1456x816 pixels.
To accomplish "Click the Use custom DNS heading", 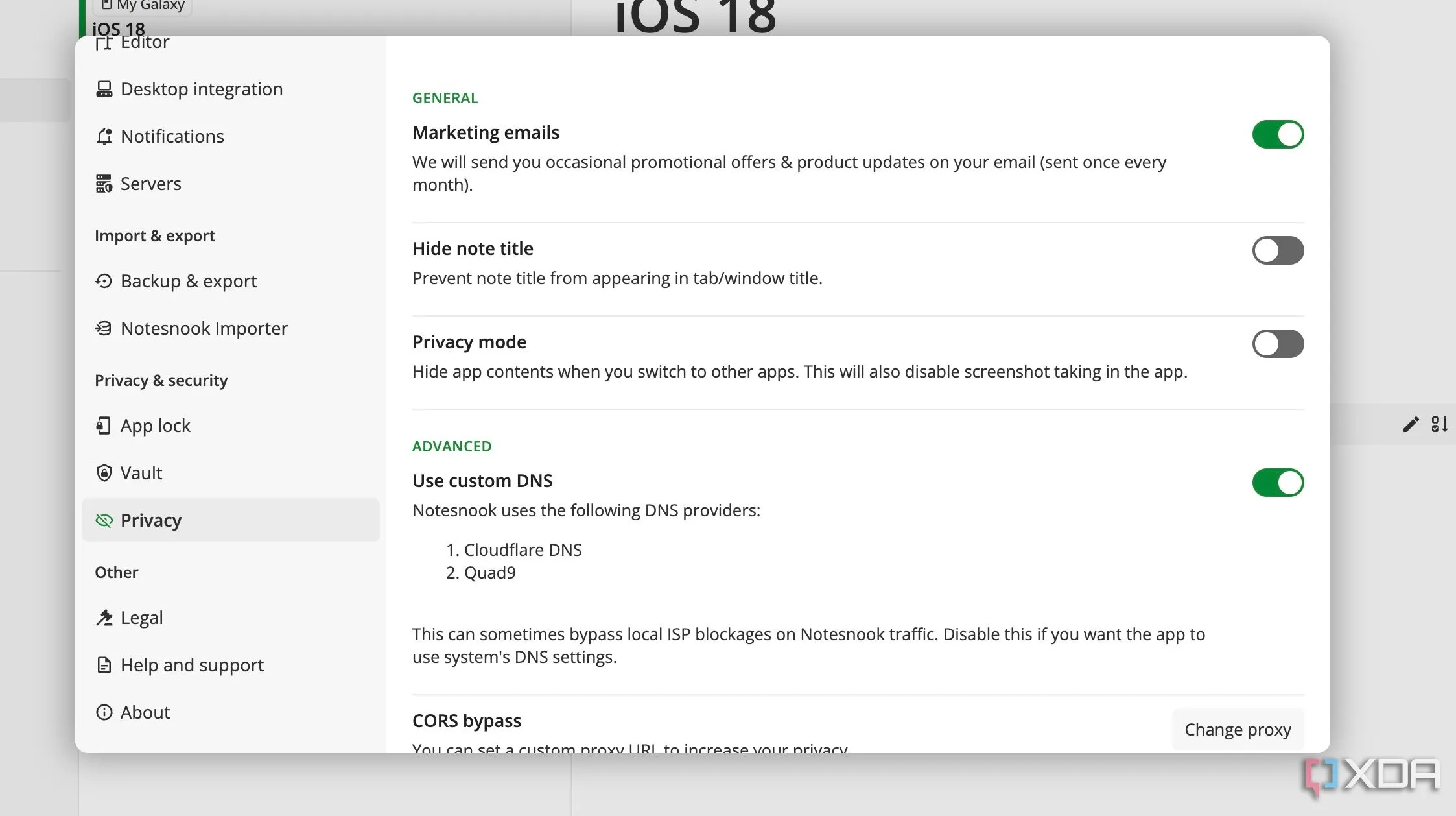I will coord(482,481).
